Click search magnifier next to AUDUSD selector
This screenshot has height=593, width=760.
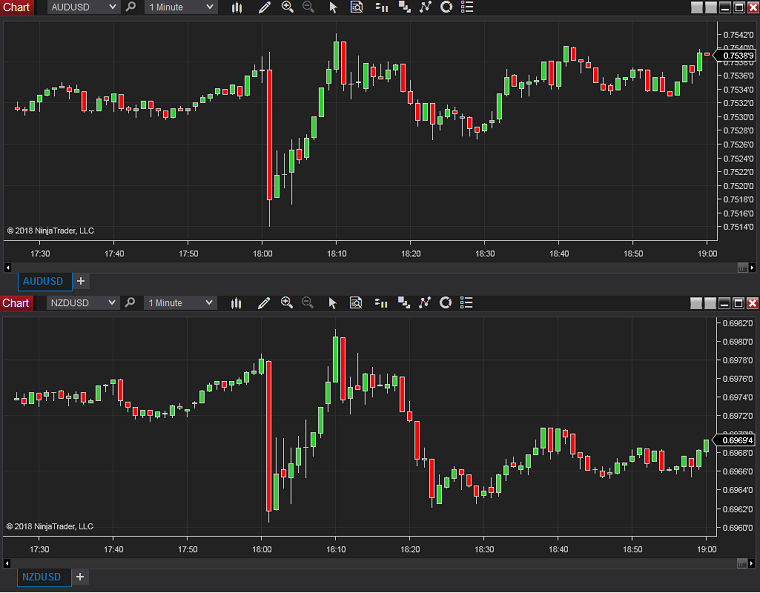(x=130, y=7)
